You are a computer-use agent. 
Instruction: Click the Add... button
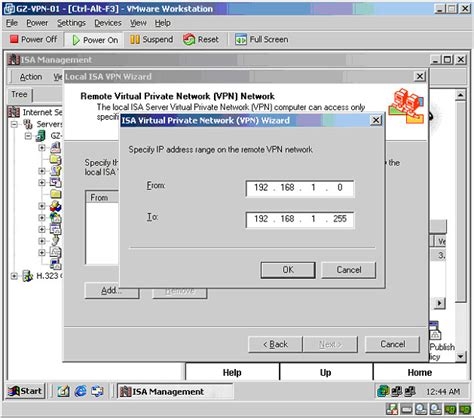coord(112,291)
